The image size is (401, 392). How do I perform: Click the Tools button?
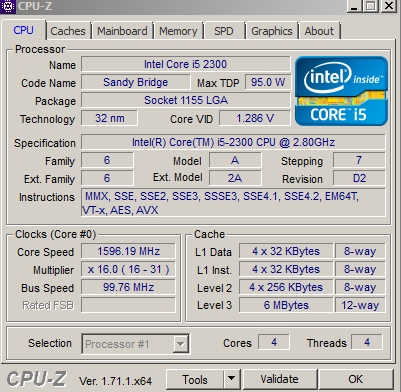point(195,379)
